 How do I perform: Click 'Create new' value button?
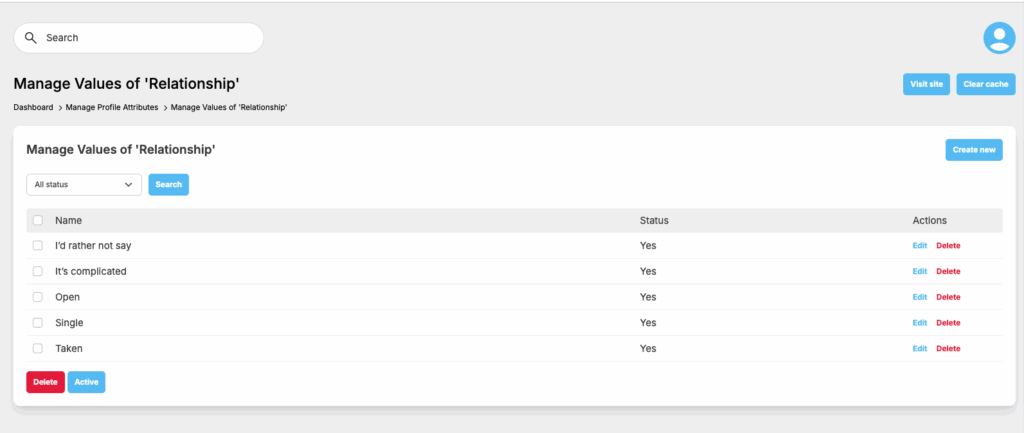point(973,150)
